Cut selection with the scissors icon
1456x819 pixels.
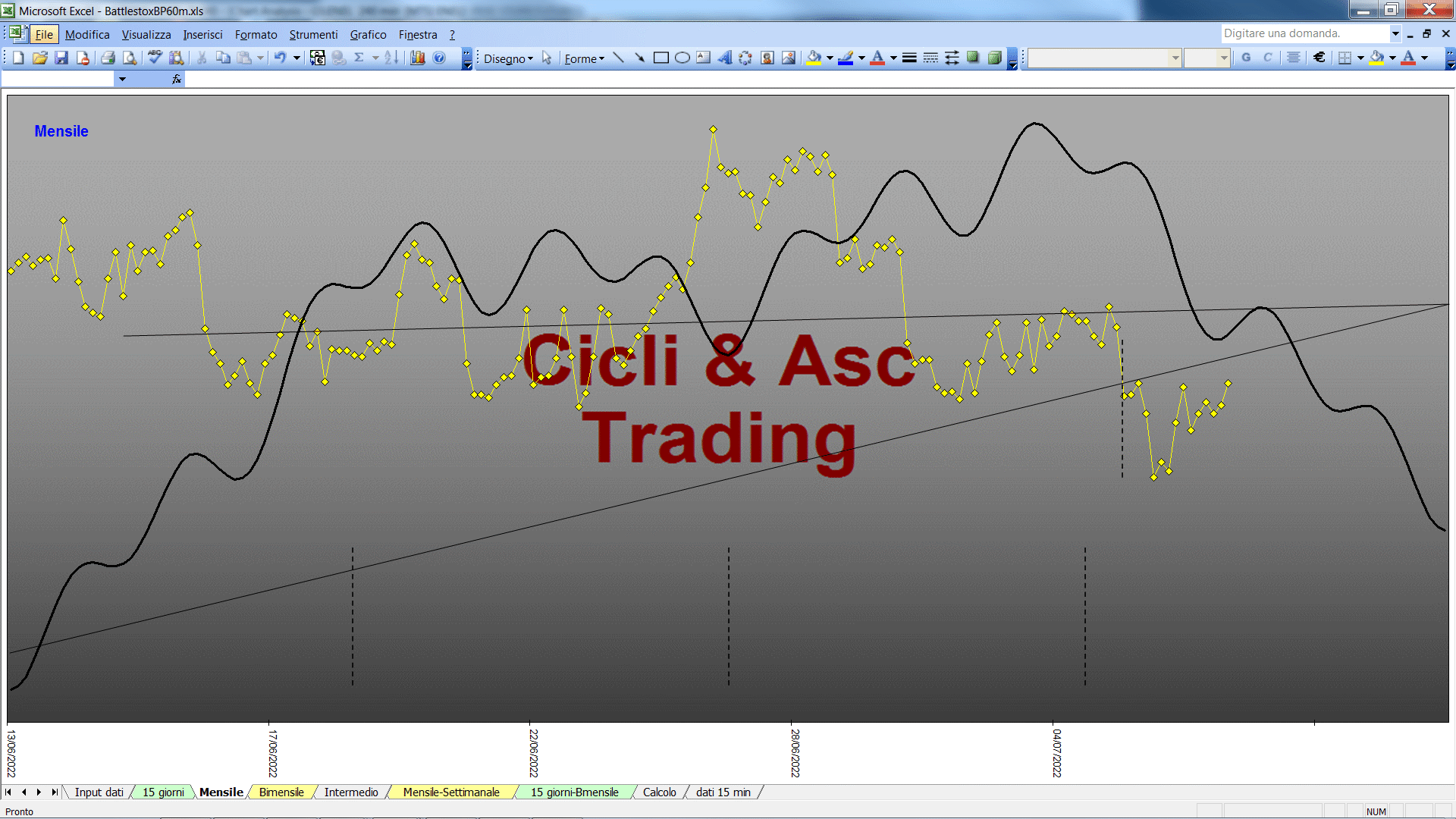[x=202, y=58]
